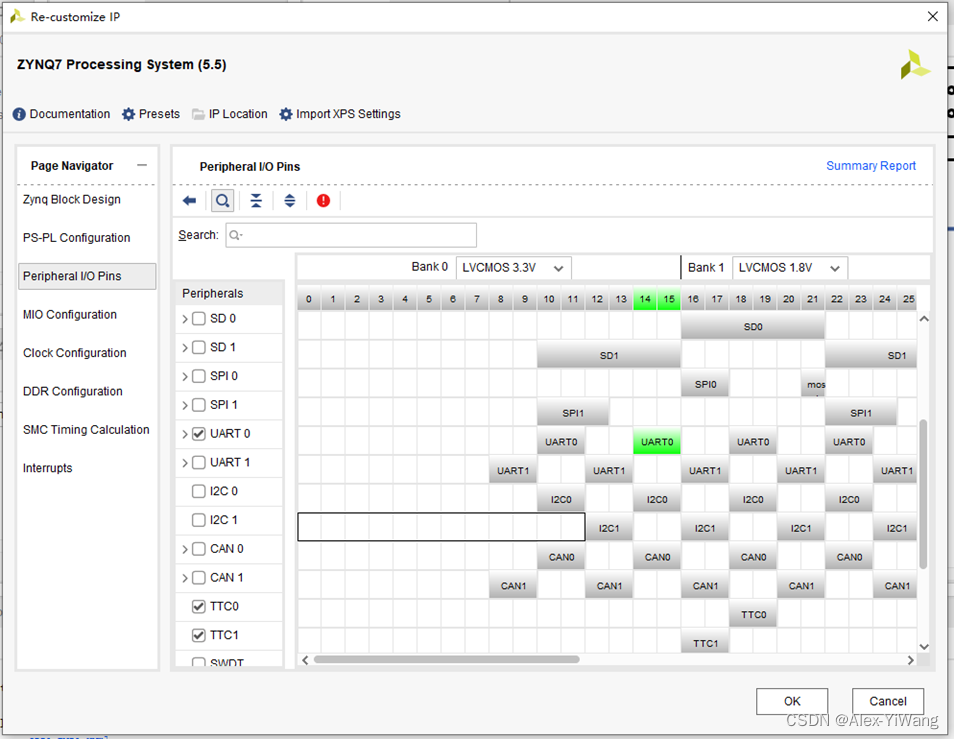Expand the CAN 1 peripheral row

point(185,578)
